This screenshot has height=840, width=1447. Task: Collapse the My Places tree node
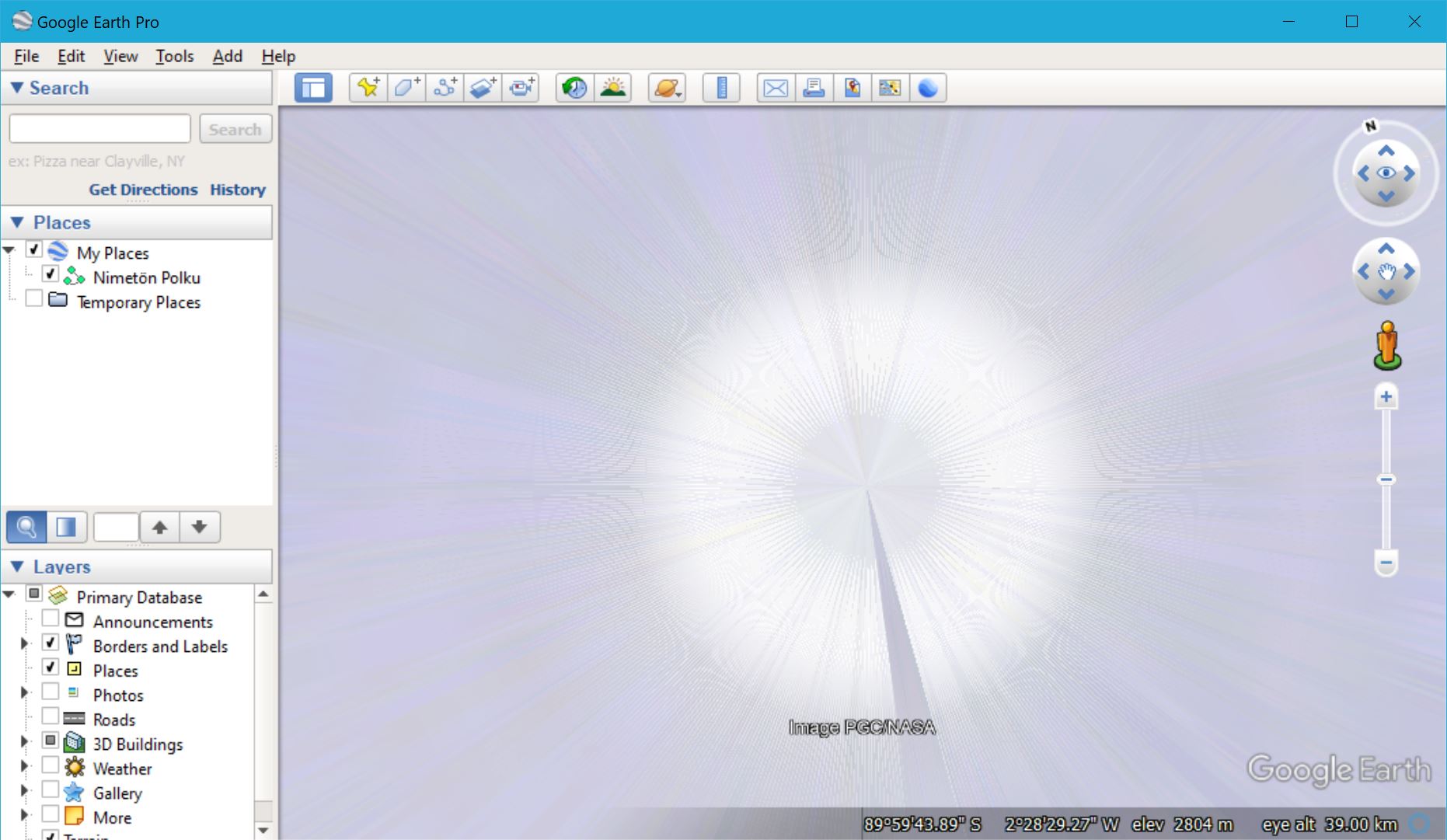[x=9, y=250]
